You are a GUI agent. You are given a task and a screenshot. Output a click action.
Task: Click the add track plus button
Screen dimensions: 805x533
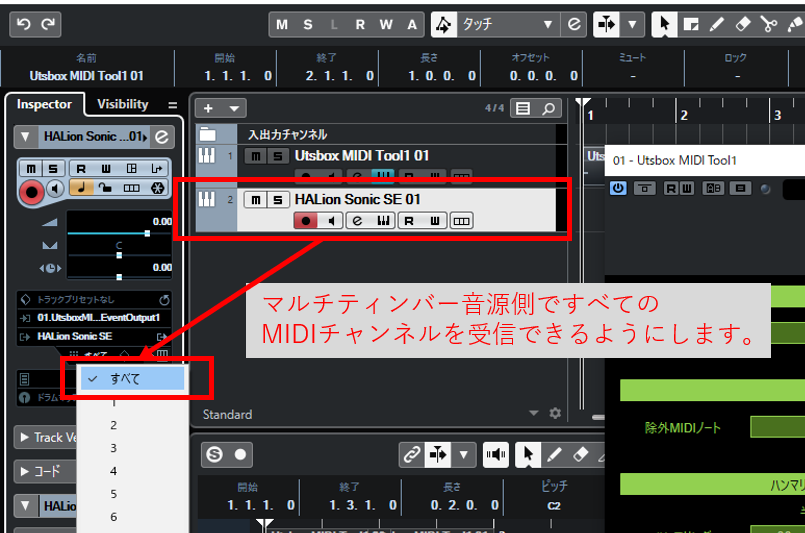tap(208, 108)
